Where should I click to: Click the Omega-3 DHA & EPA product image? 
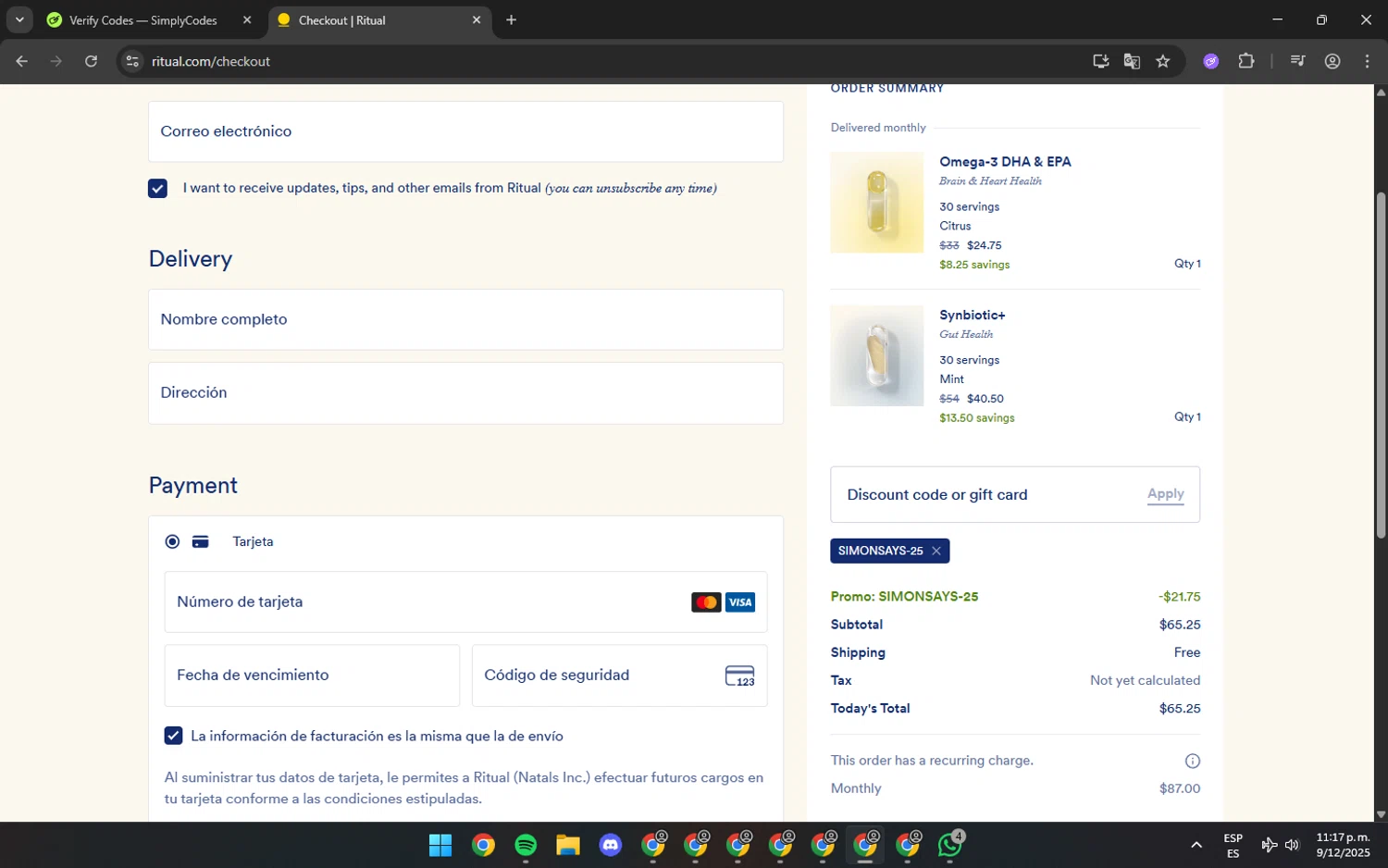click(x=876, y=203)
